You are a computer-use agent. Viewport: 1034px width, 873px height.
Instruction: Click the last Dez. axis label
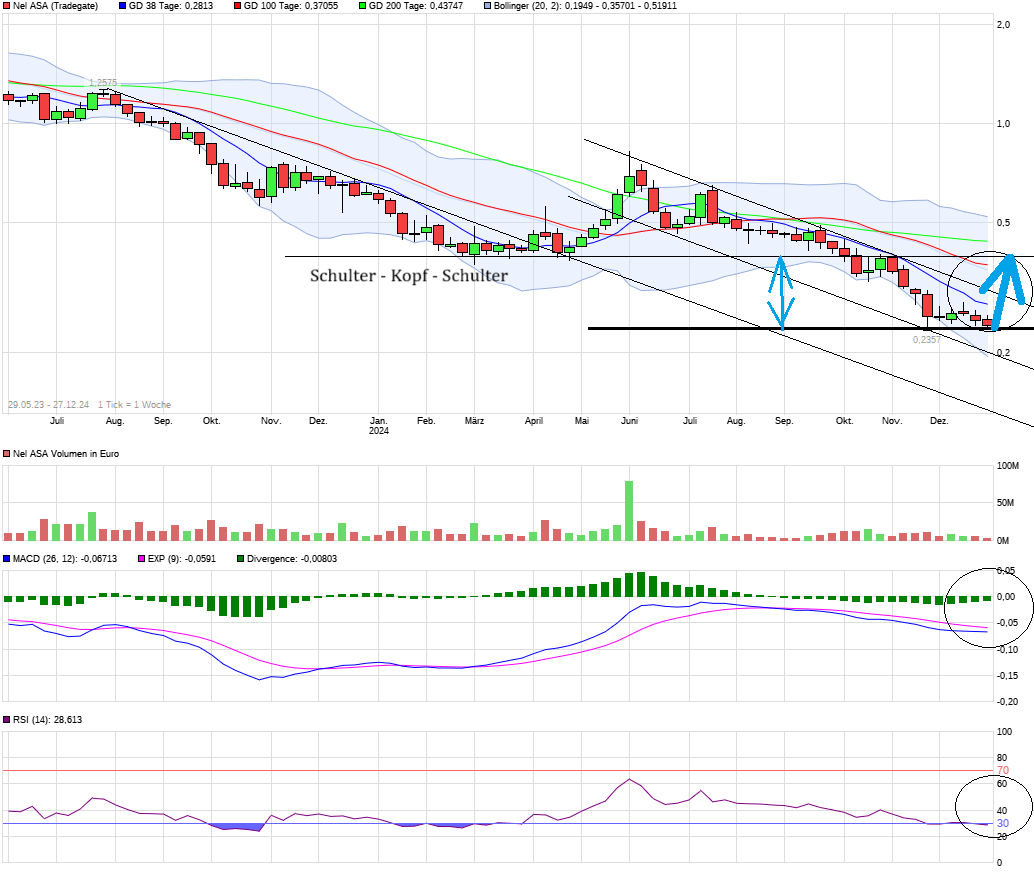point(939,421)
